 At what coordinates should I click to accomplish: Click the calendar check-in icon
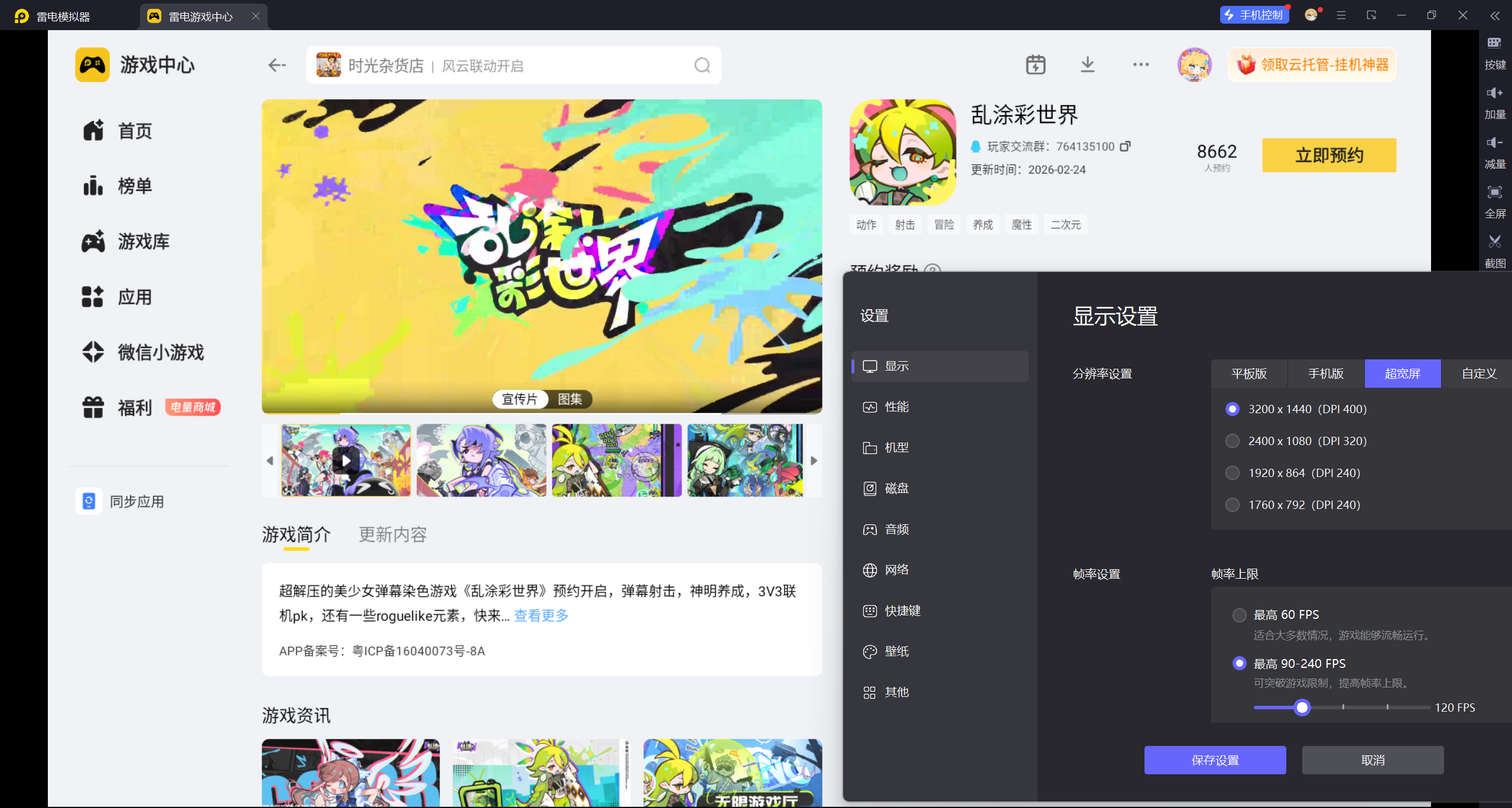point(1035,65)
